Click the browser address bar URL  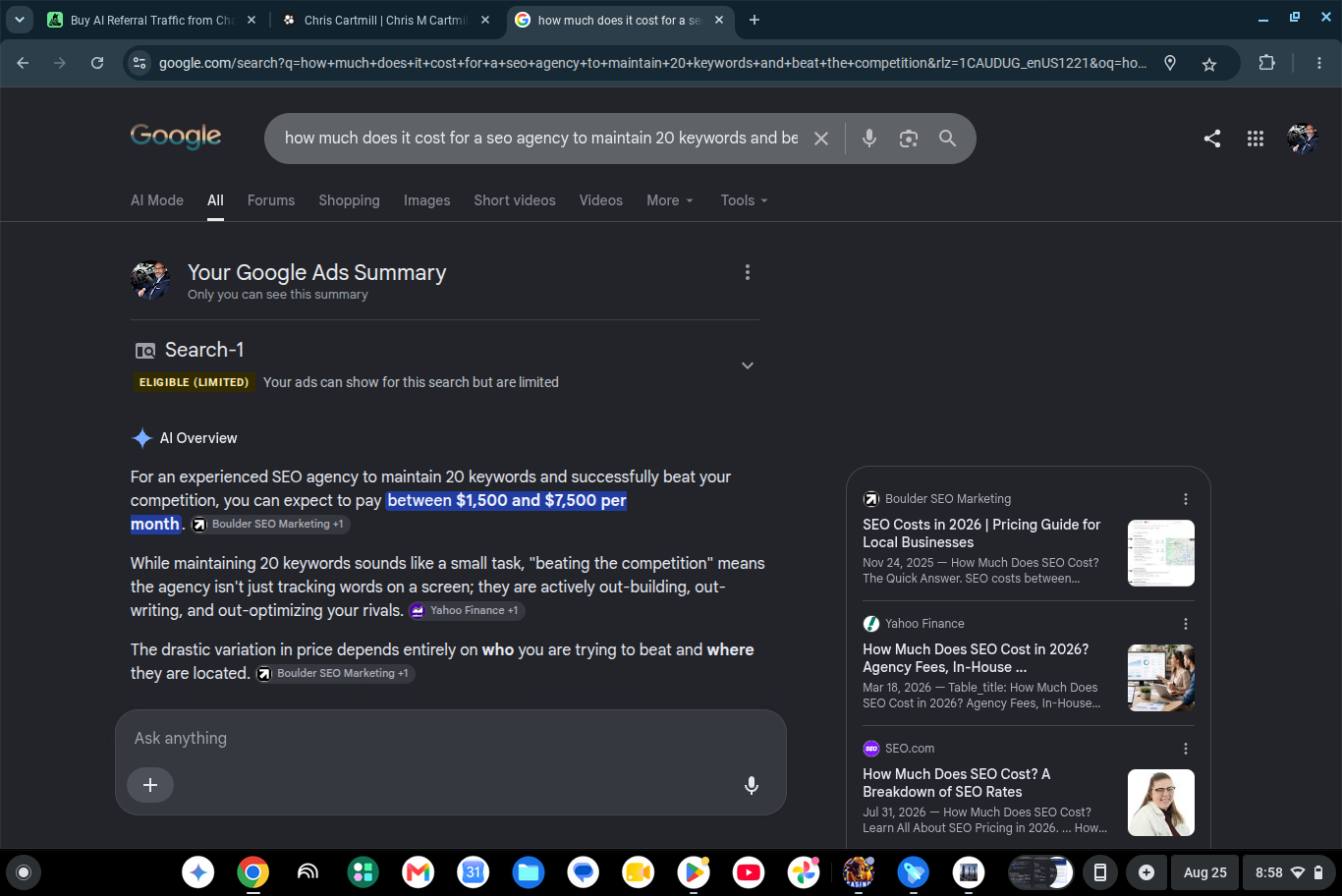(652, 63)
